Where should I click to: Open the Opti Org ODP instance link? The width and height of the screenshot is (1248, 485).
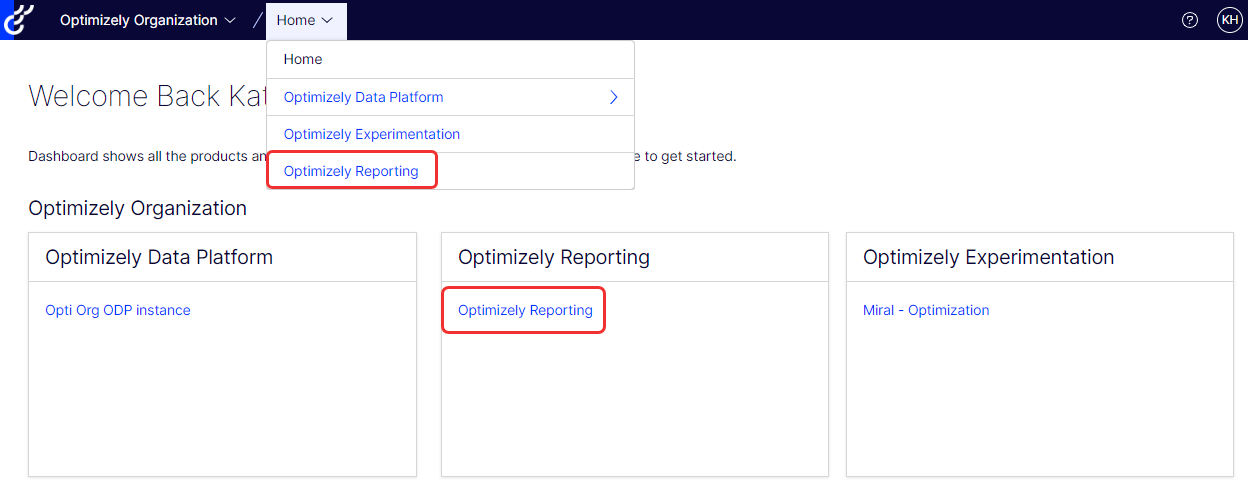point(118,310)
